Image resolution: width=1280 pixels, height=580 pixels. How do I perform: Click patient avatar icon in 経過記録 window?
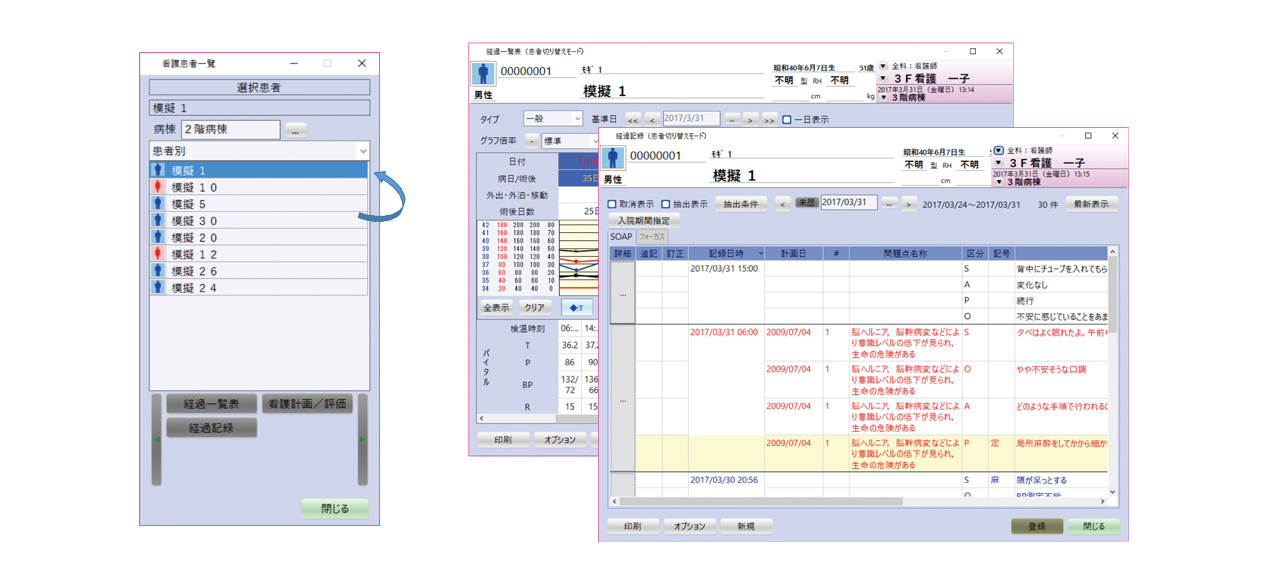pyautogui.click(x=612, y=157)
